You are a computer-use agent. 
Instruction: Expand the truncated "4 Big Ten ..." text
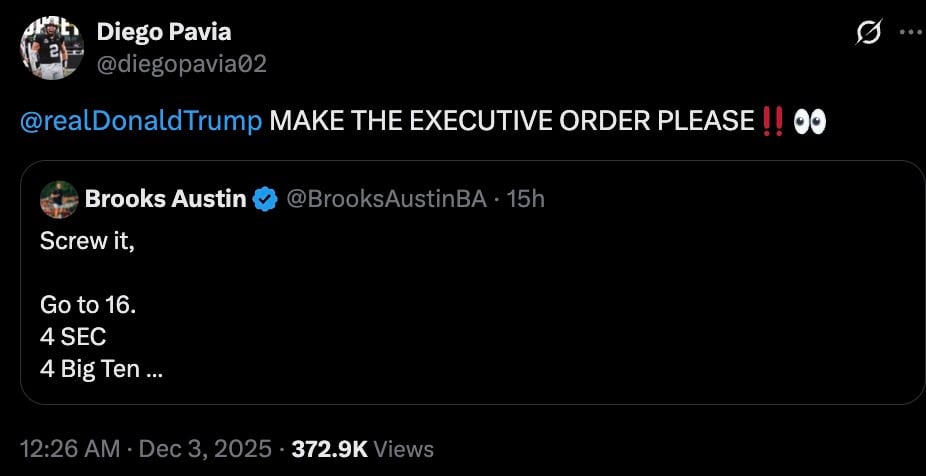(x=101, y=368)
